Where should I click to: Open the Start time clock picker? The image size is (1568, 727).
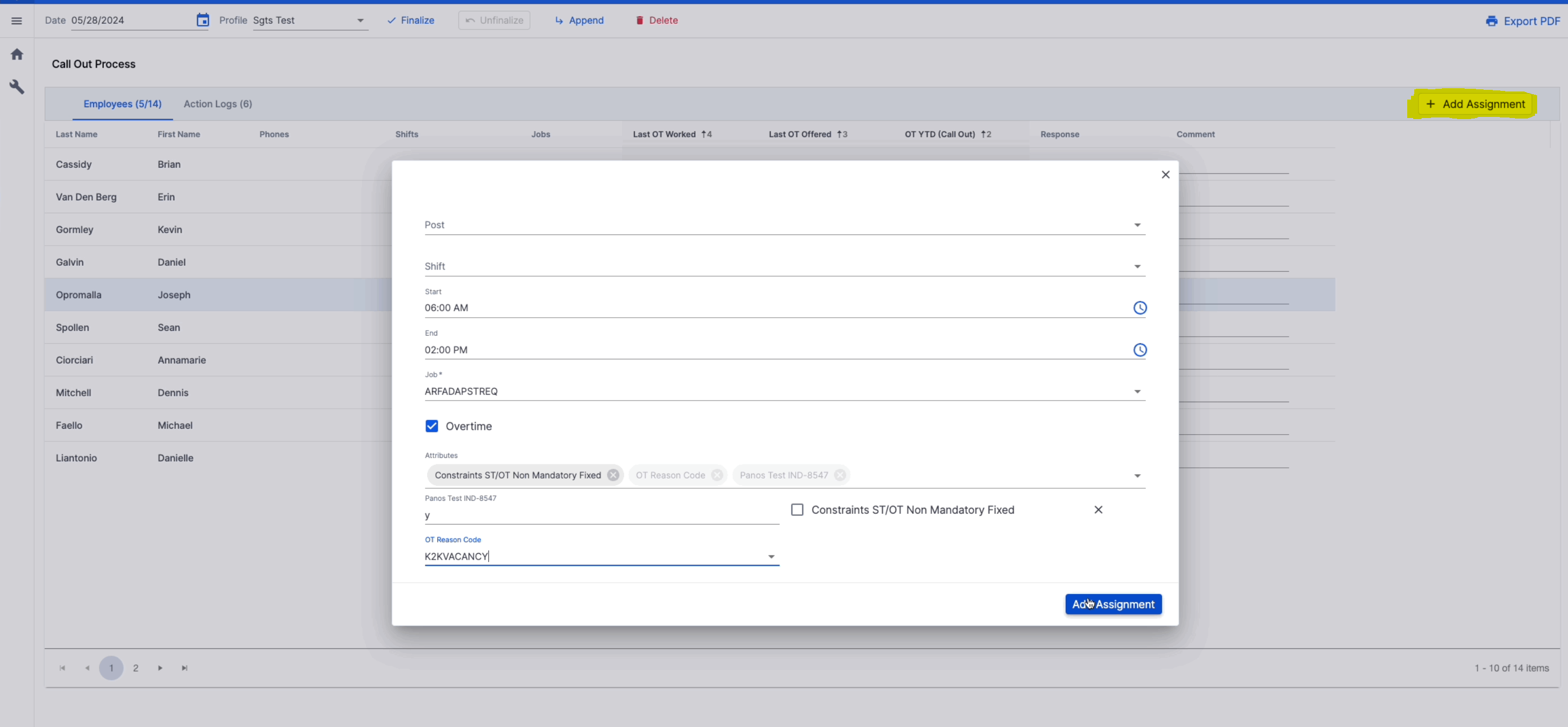tap(1139, 308)
